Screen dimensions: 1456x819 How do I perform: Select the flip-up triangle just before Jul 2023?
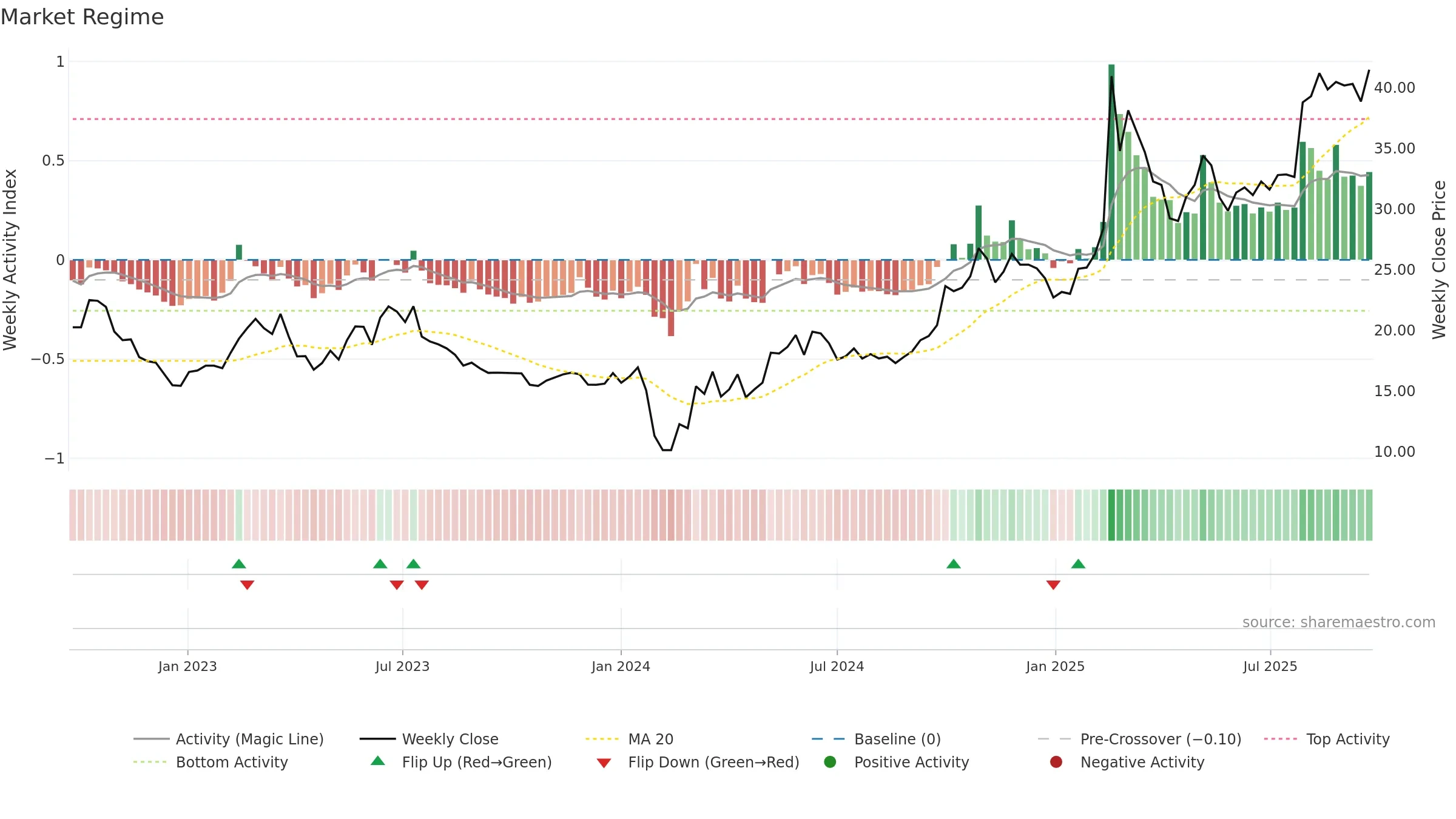(380, 564)
